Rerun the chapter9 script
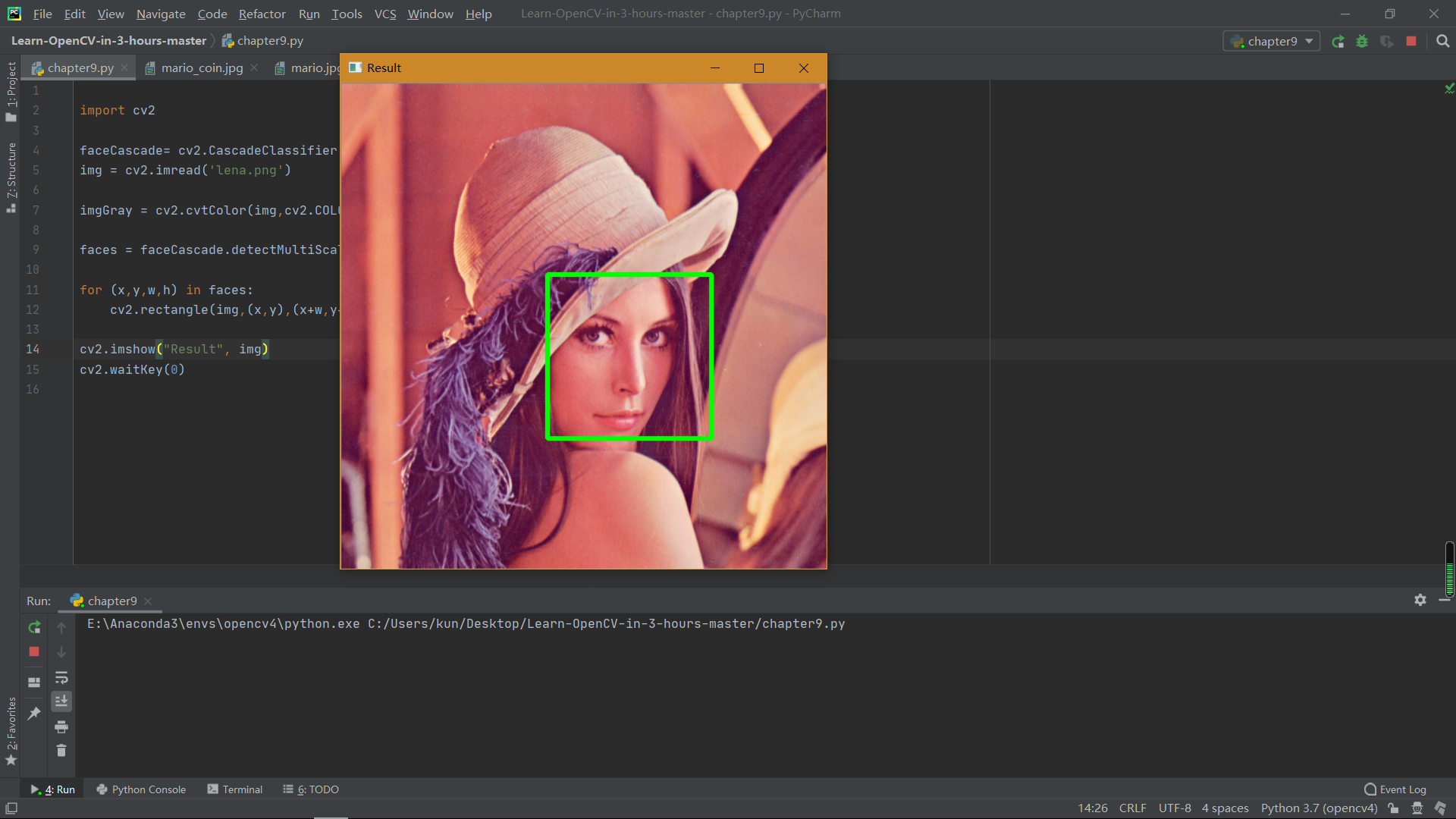 tap(33, 628)
